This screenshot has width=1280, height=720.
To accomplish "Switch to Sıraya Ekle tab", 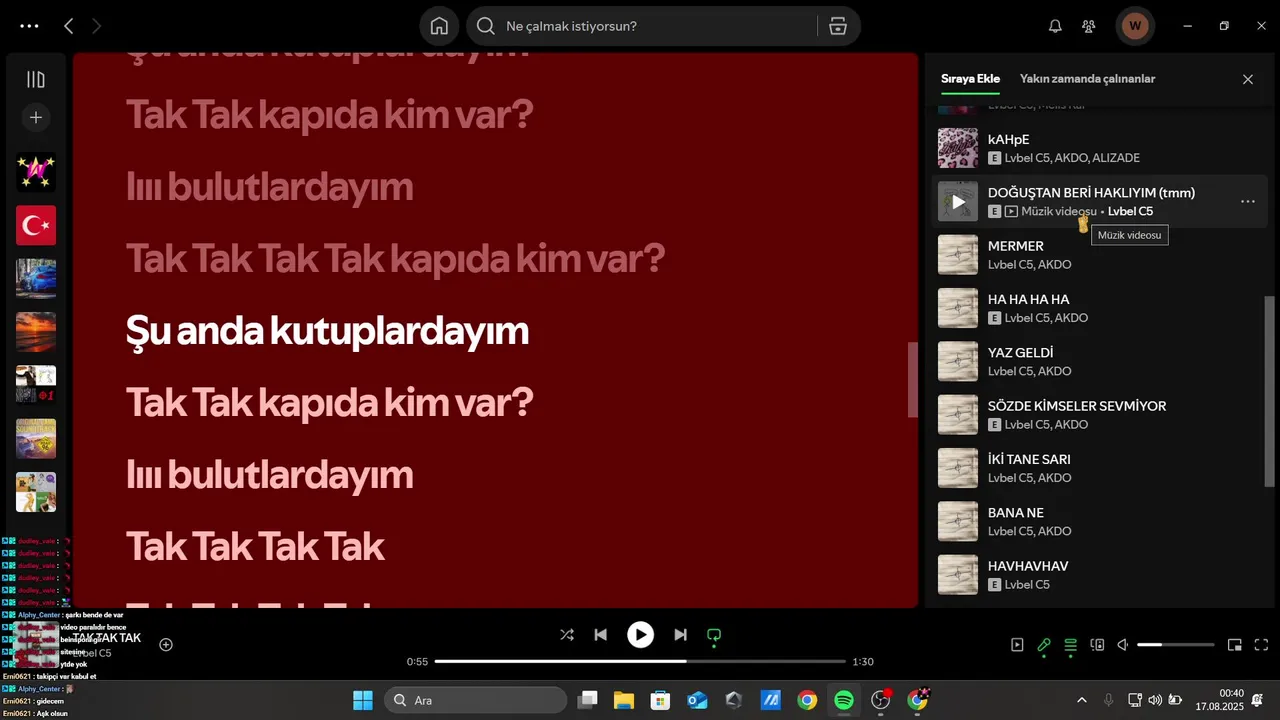I will coord(970,79).
